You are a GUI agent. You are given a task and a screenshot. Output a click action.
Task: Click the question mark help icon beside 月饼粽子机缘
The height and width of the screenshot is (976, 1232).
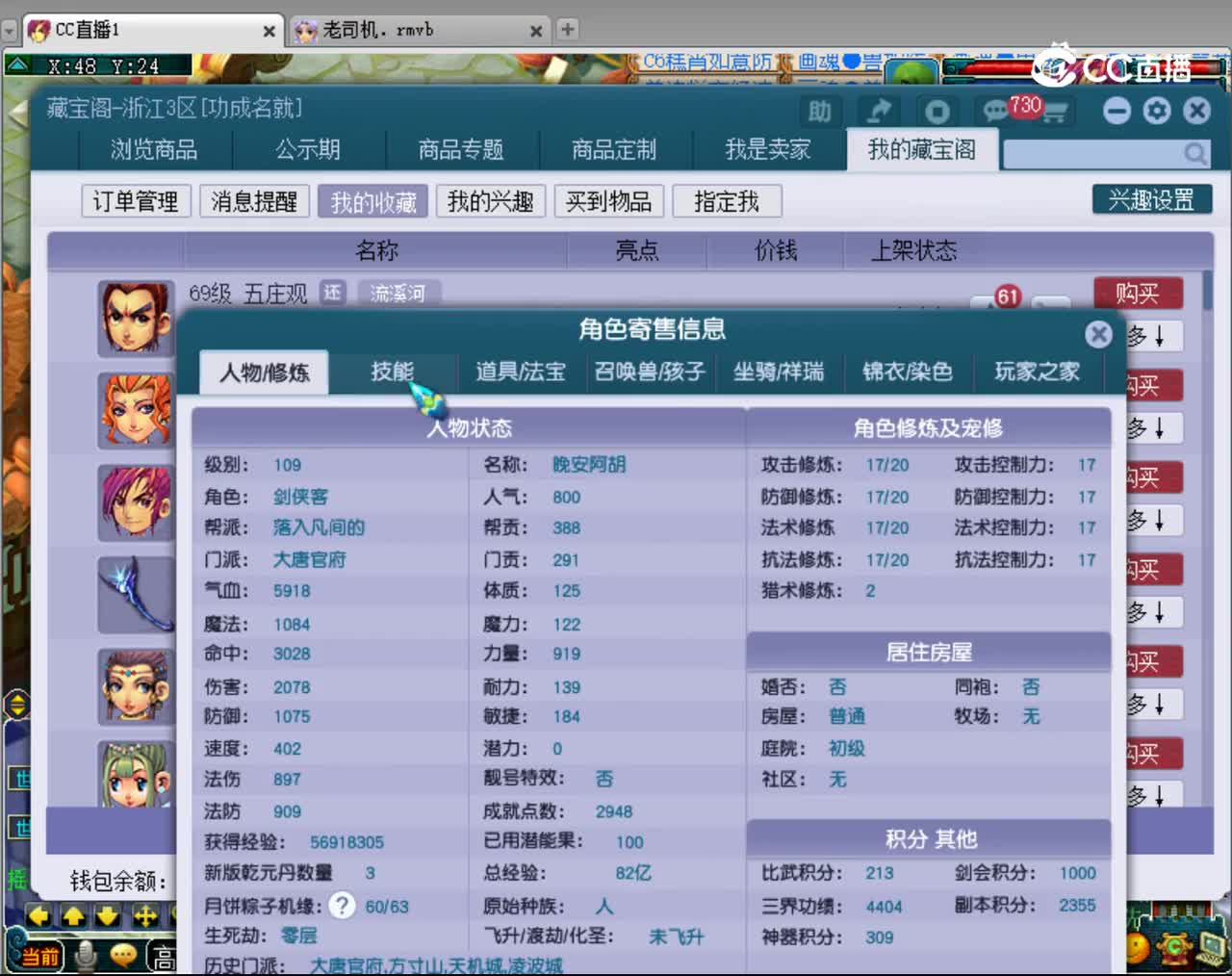[x=342, y=905]
